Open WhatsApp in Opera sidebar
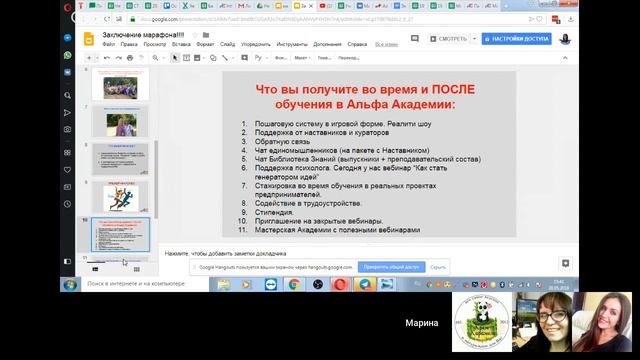 click(68, 55)
